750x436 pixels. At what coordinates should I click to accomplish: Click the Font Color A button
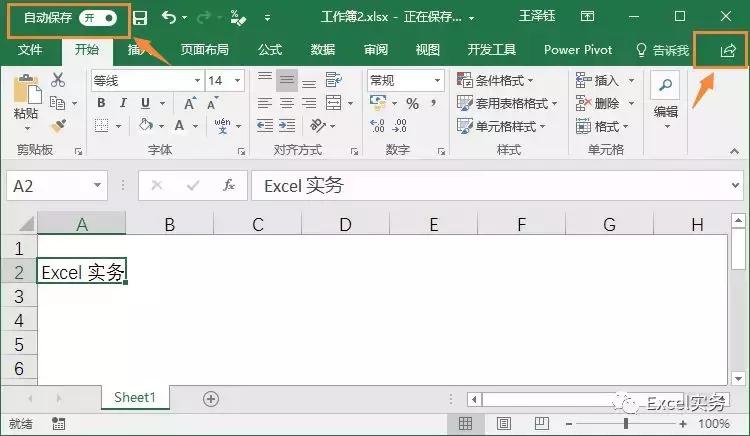pos(179,126)
